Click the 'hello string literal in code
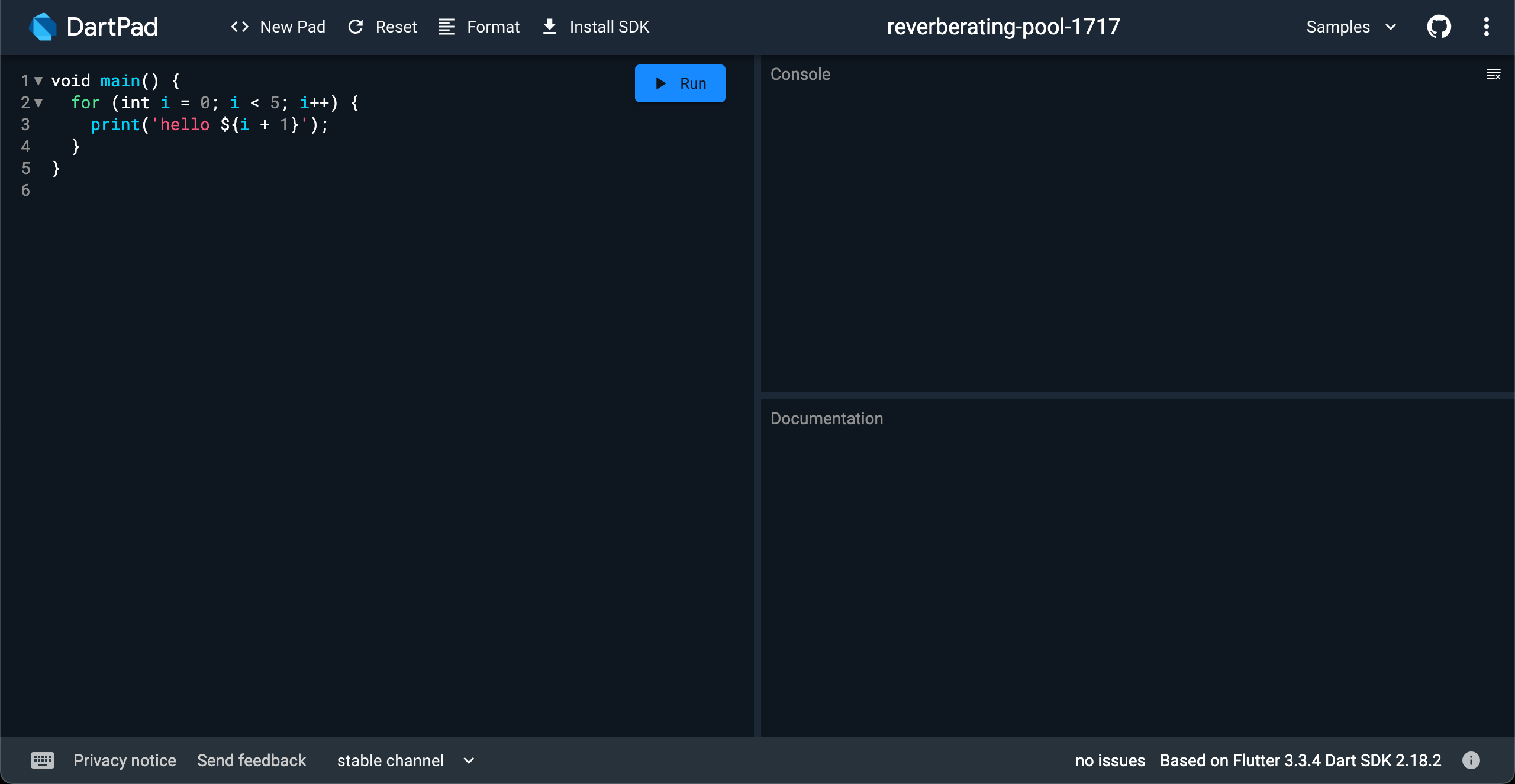This screenshot has width=1515, height=784. pos(180,124)
